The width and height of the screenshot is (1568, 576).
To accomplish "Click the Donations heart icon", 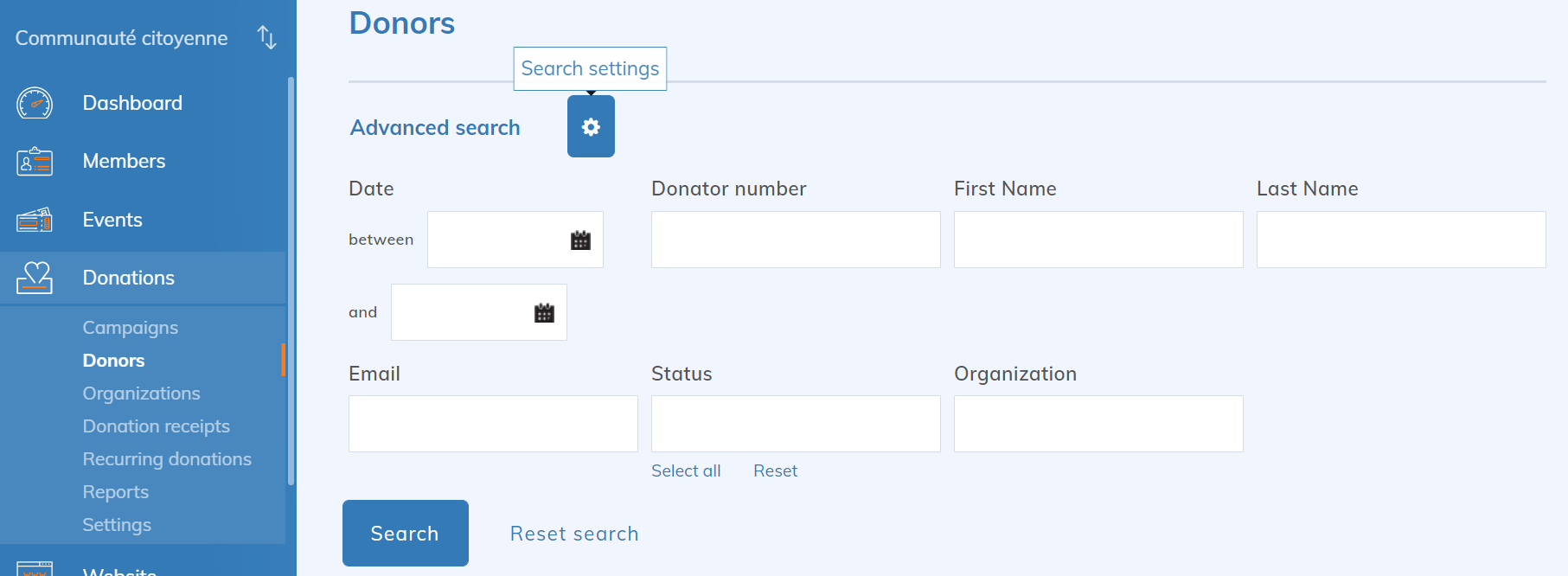I will (35, 278).
